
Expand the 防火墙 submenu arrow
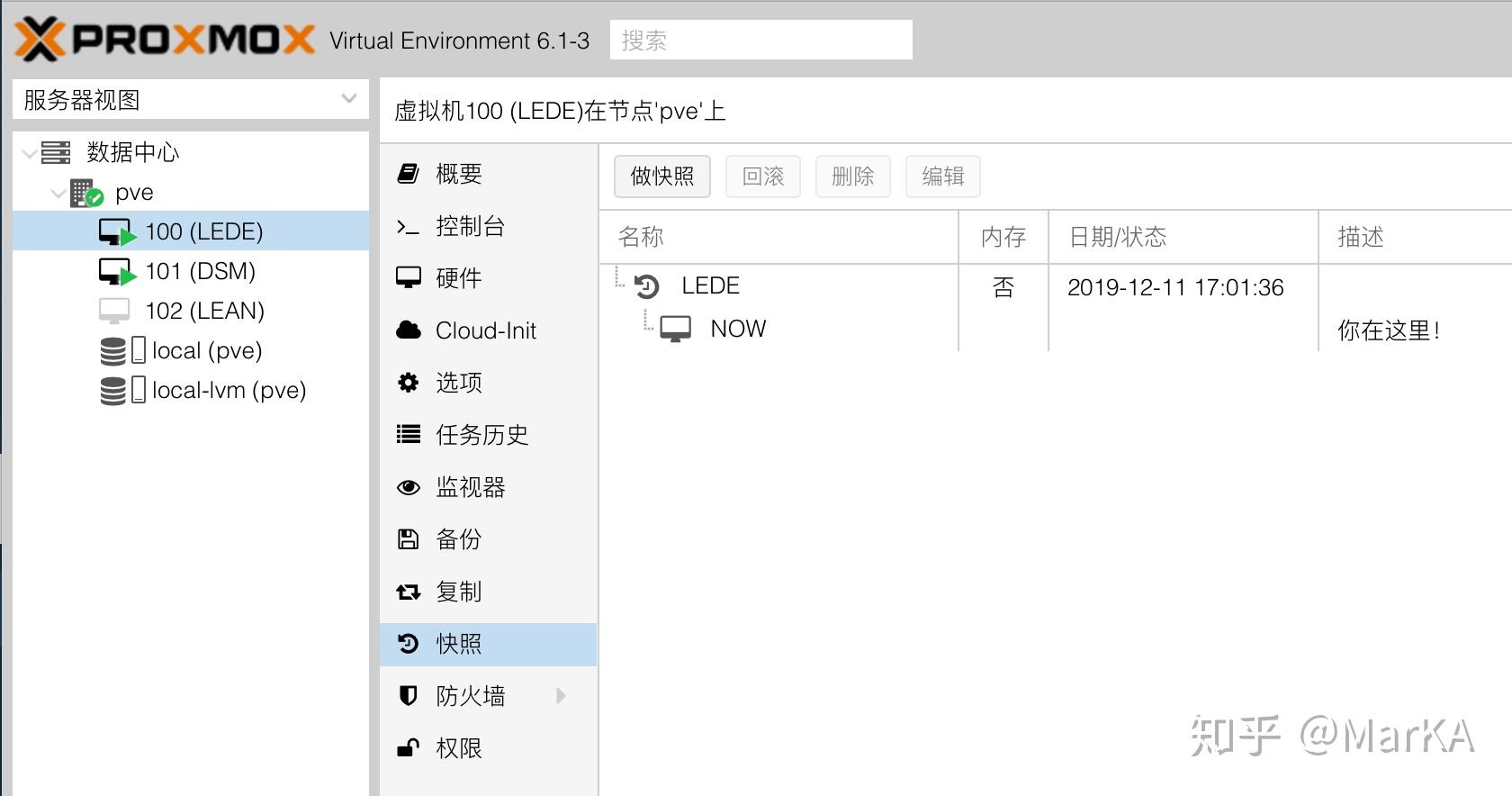[562, 695]
